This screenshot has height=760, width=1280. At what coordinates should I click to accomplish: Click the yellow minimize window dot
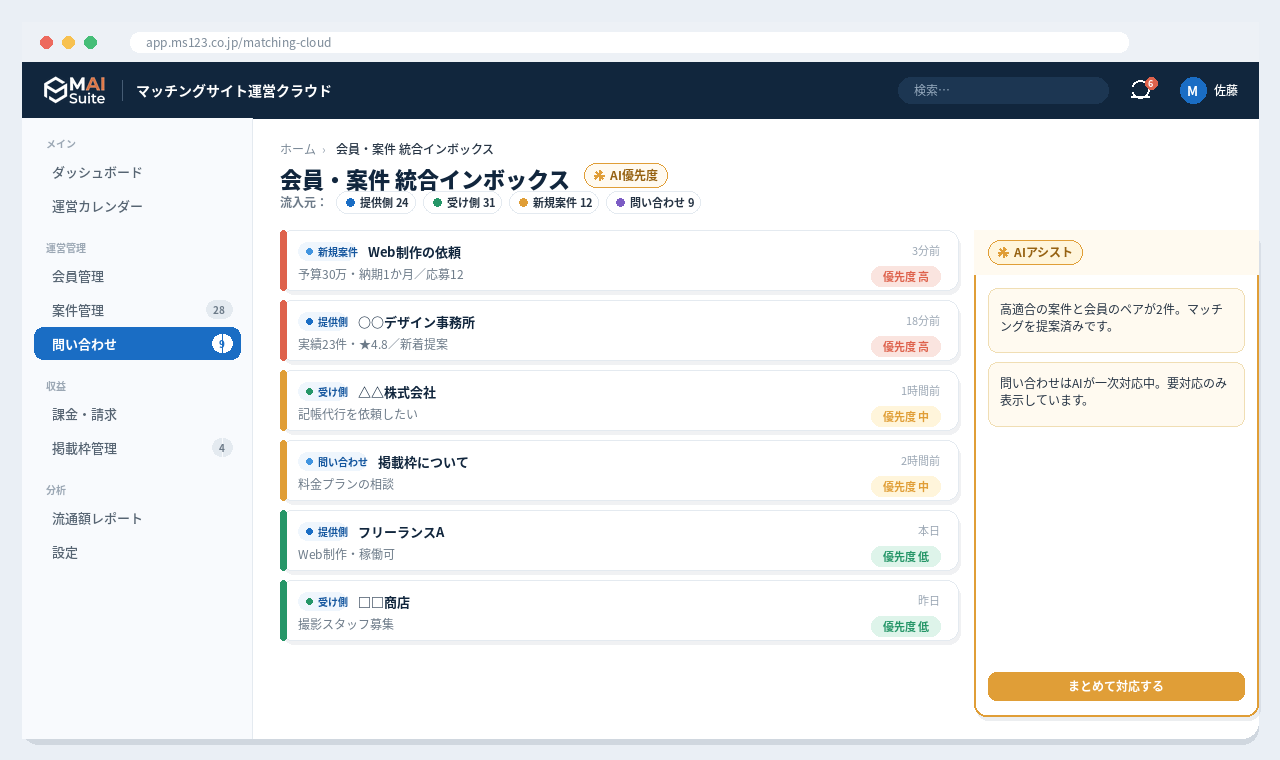pyautogui.click(x=68, y=42)
